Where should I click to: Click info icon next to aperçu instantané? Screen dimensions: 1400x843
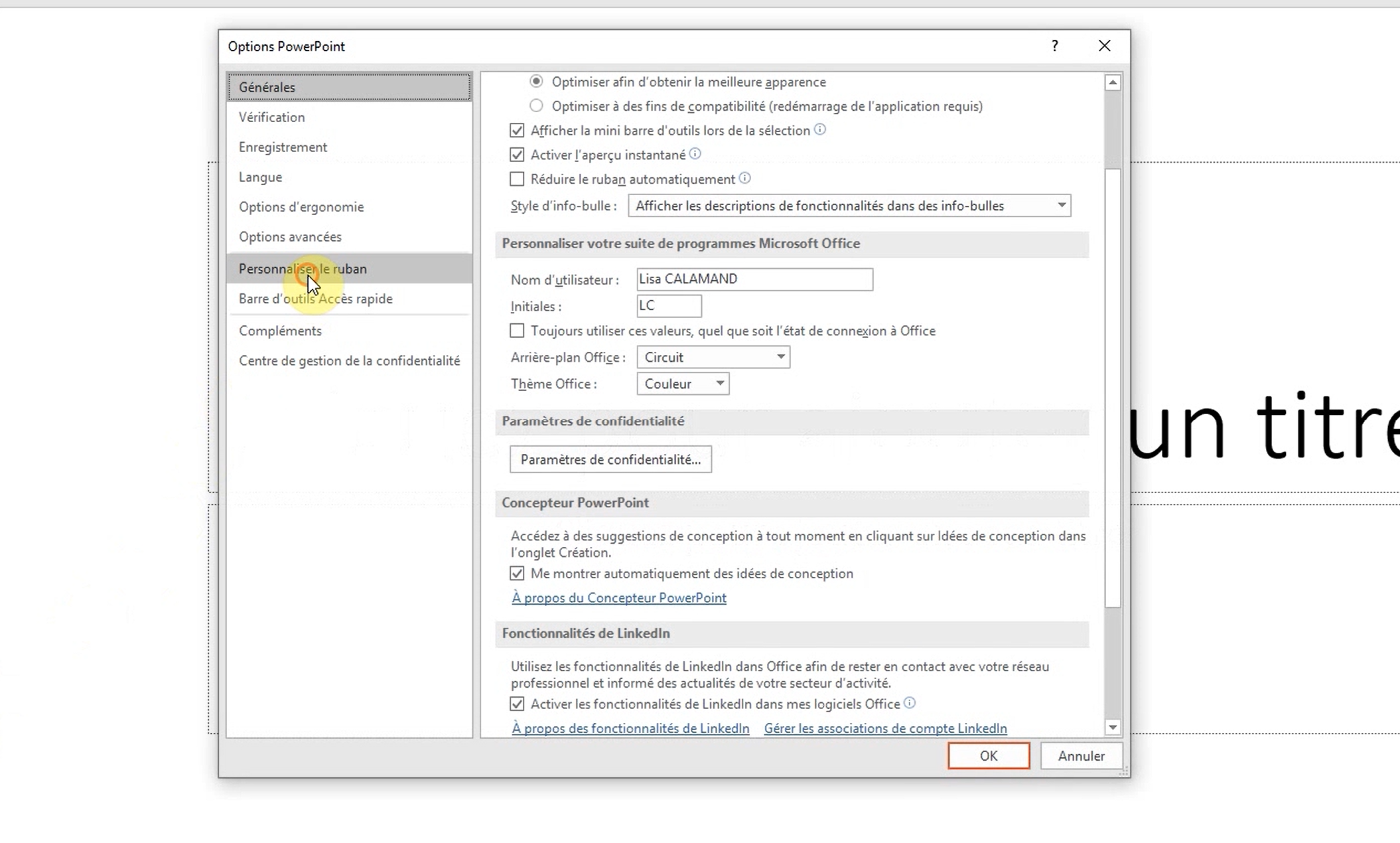pos(695,154)
